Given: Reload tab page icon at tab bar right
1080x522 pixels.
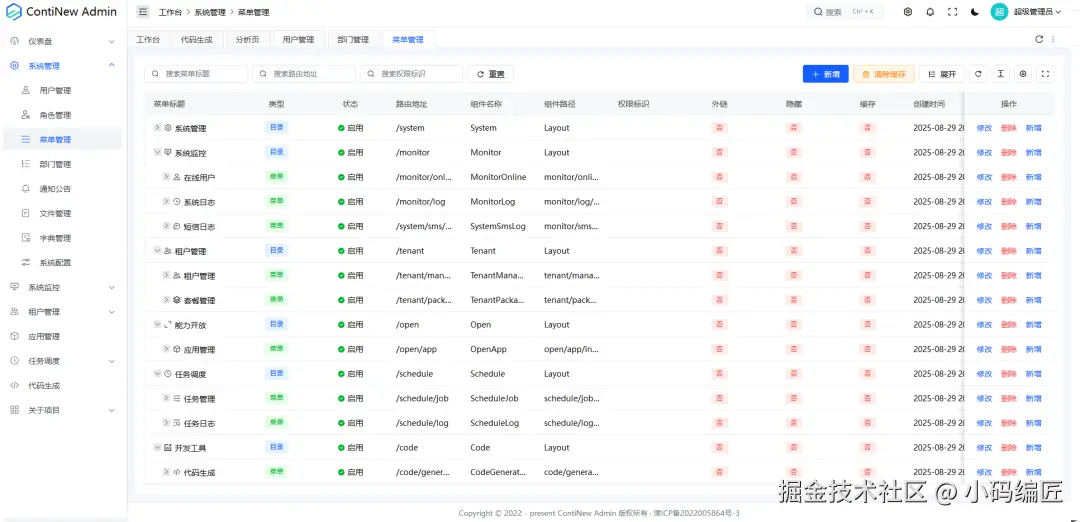Looking at the screenshot, I should 1039,39.
